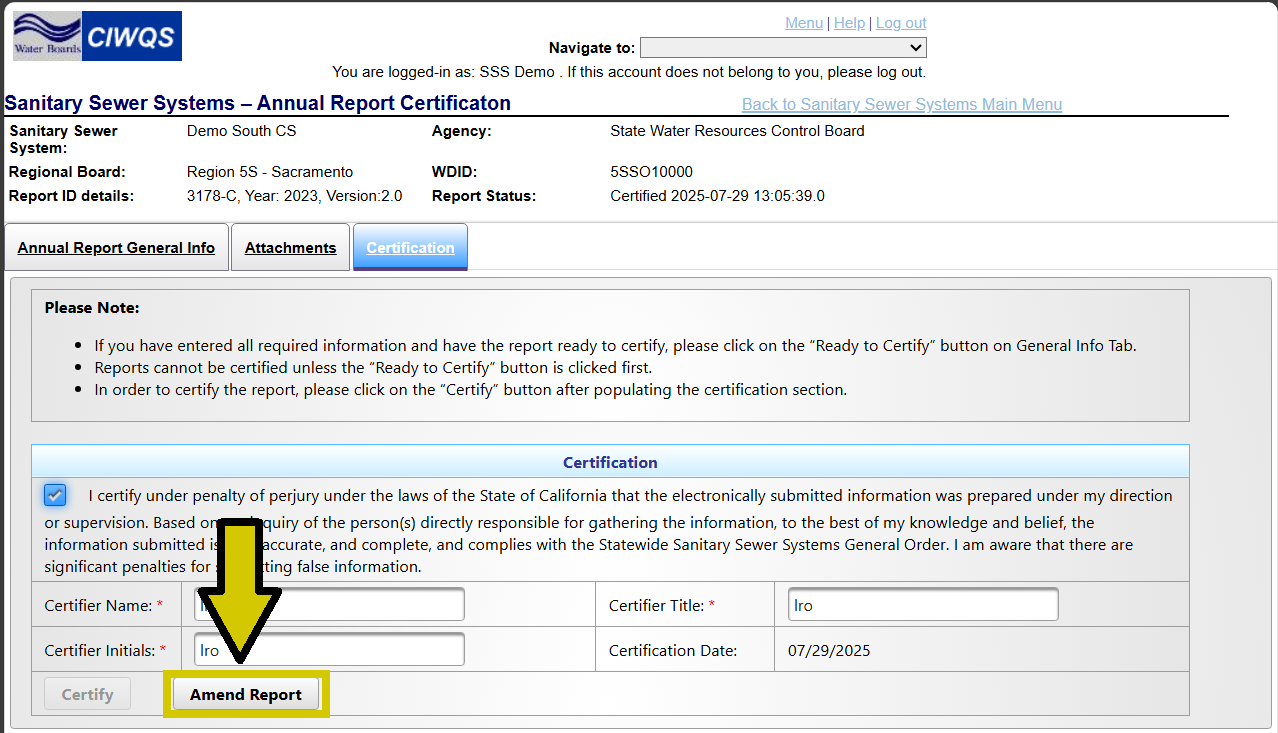Uncheck the certification perjury statement checkbox
The height and width of the screenshot is (733, 1278).
tap(55, 494)
